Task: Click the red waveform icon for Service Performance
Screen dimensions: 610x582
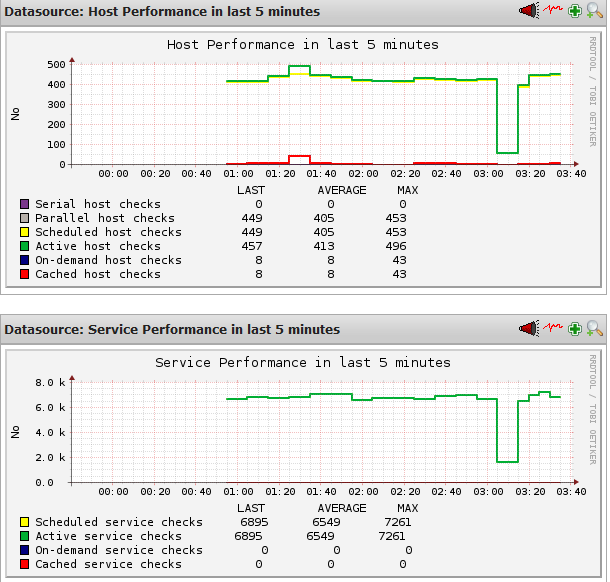Action: [x=553, y=329]
